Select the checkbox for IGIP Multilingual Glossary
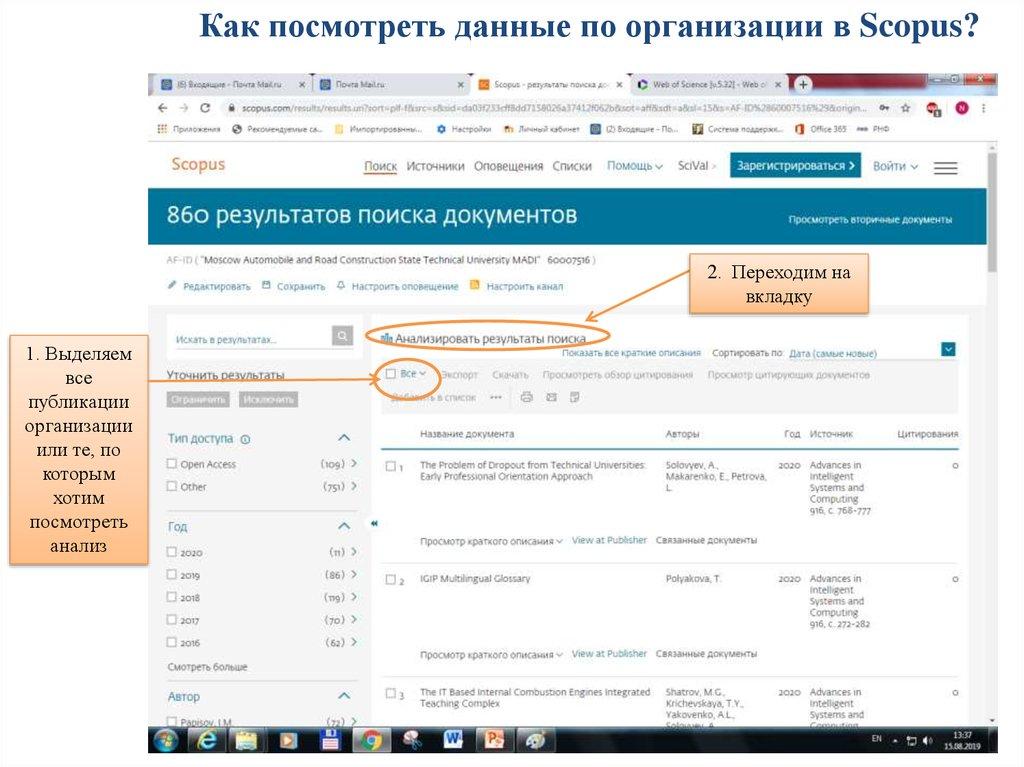This screenshot has width=1024, height=767. tap(390, 580)
